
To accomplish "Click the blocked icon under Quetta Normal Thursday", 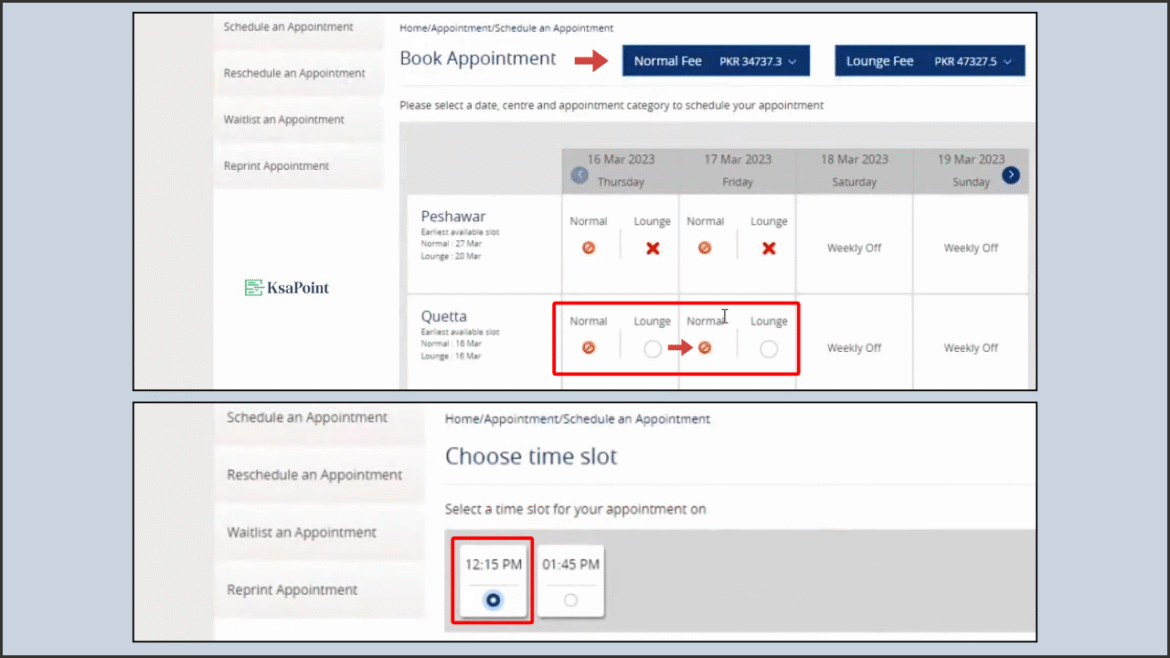I will tap(589, 347).
